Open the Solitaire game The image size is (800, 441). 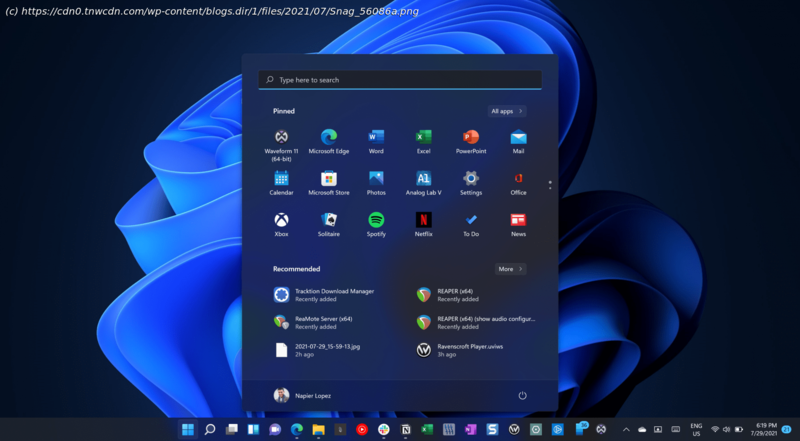tap(328, 220)
